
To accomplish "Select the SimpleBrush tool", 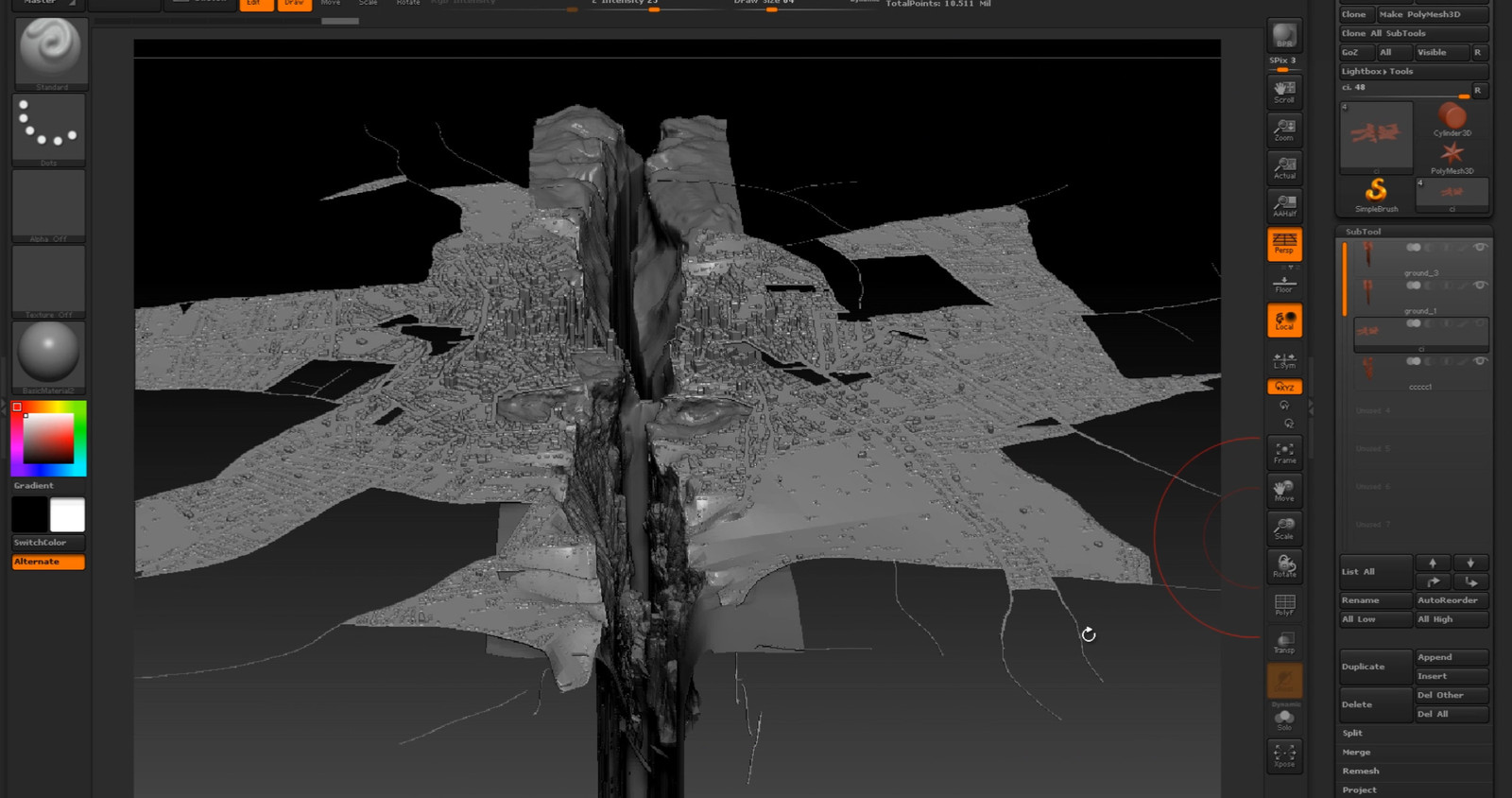I will [x=1376, y=194].
